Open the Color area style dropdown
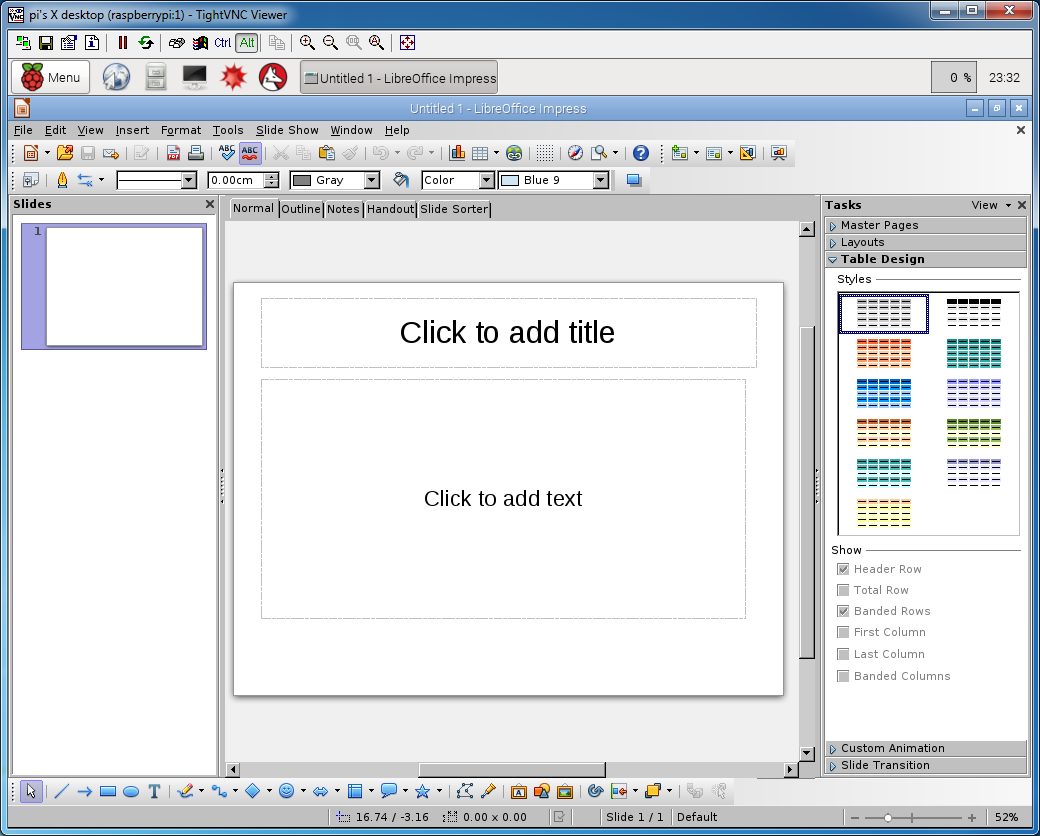The width and height of the screenshot is (1040, 836). [486, 180]
